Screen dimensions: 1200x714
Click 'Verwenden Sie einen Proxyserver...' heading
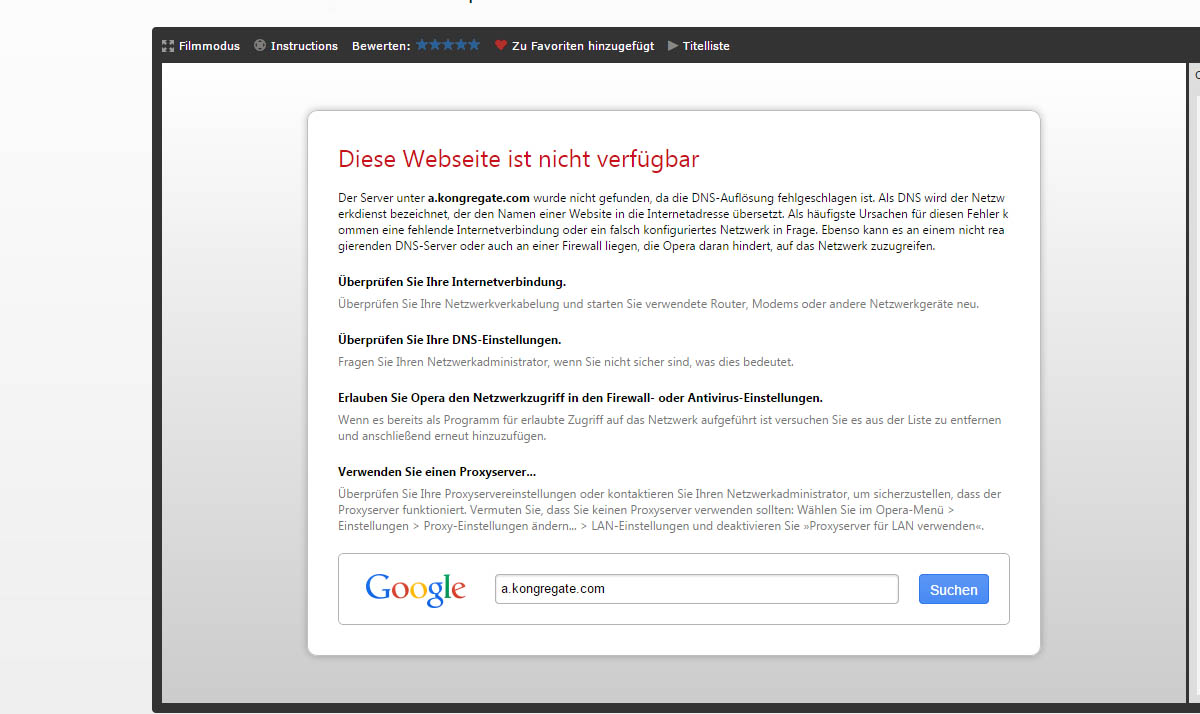[437, 471]
